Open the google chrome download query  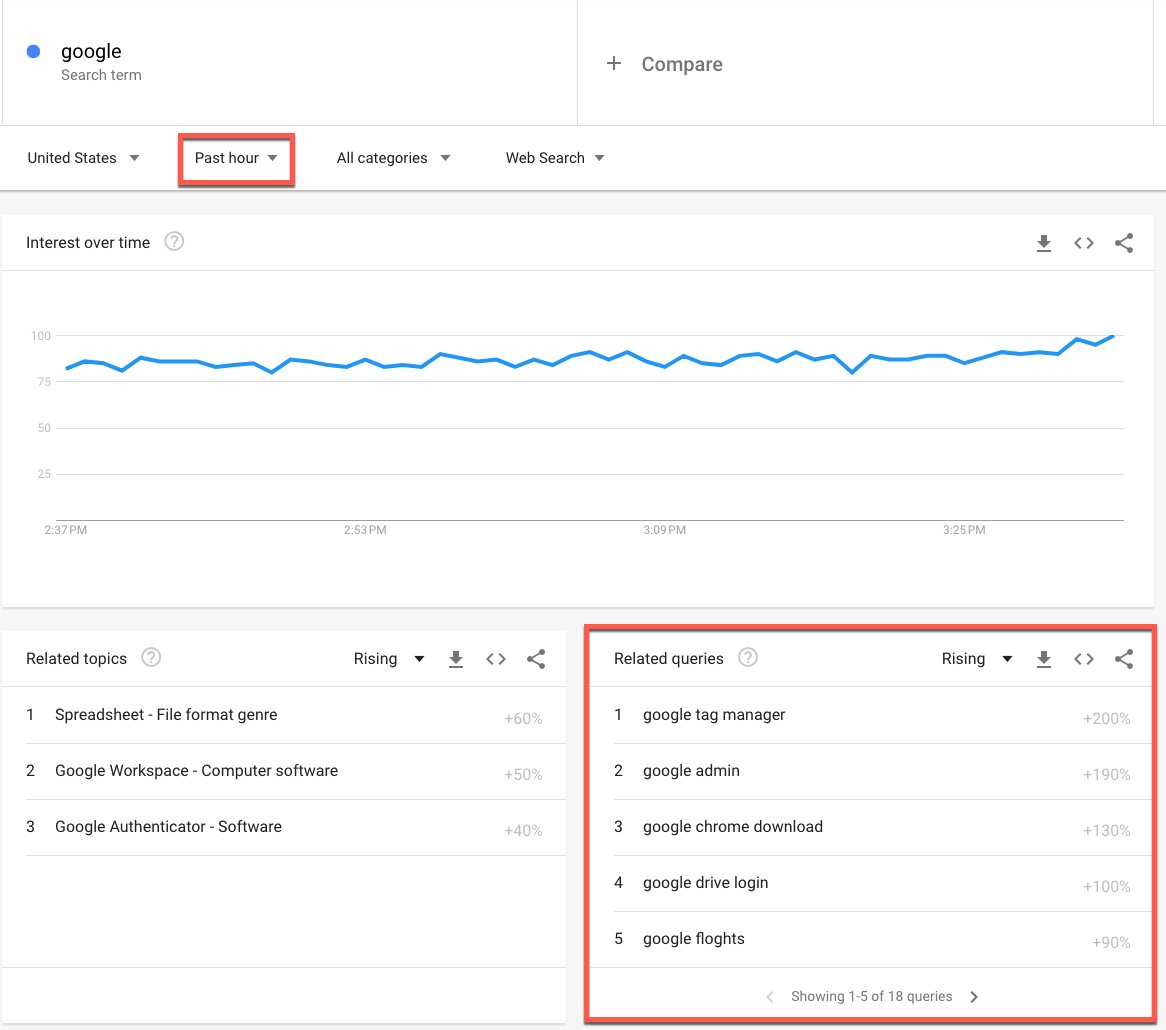[x=732, y=826]
